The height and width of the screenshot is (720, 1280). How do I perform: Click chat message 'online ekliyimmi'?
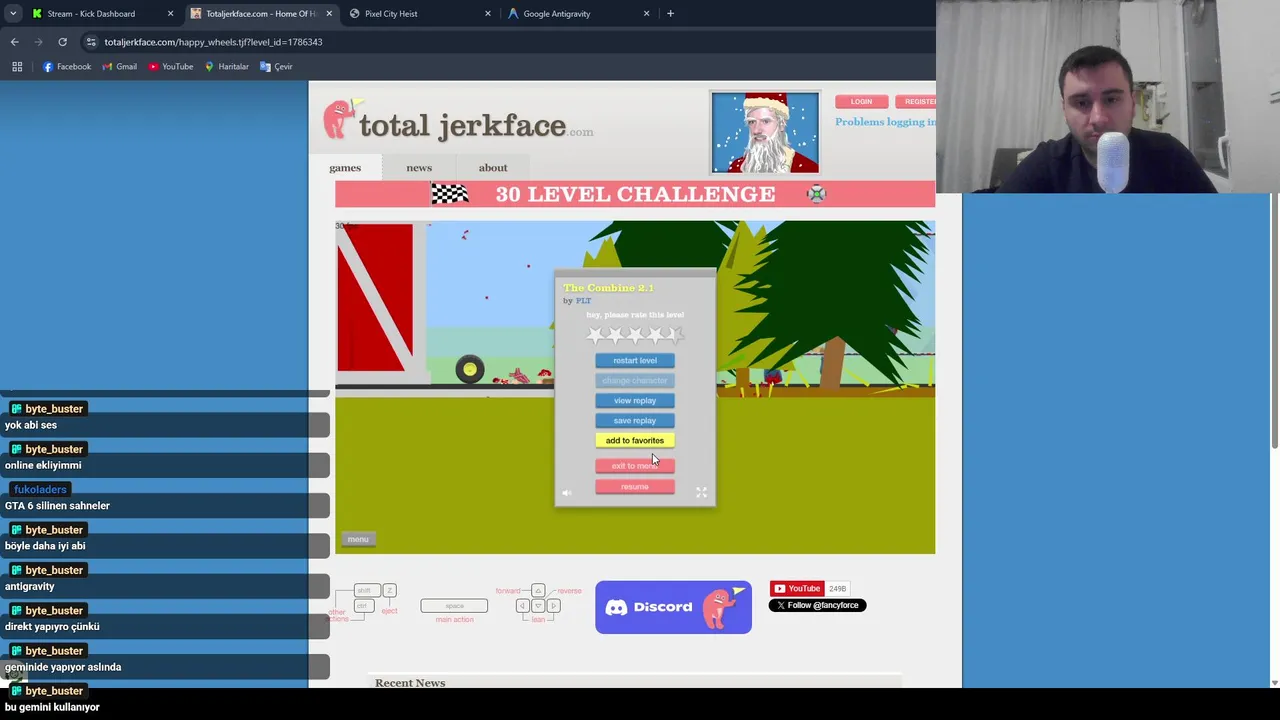pos(43,465)
